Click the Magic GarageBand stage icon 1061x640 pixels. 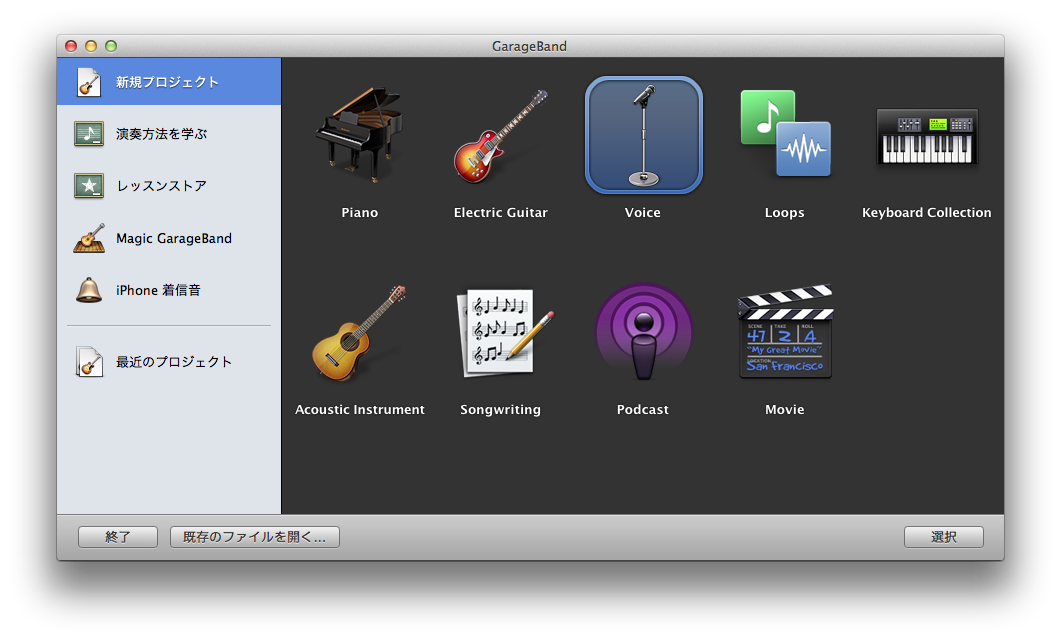[x=89, y=238]
